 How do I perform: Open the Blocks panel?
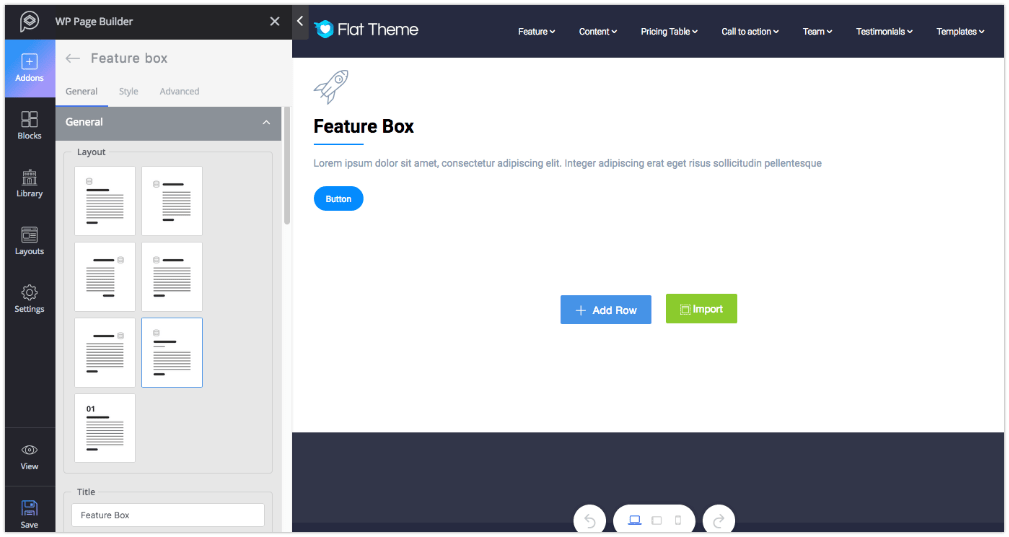[x=30, y=125]
